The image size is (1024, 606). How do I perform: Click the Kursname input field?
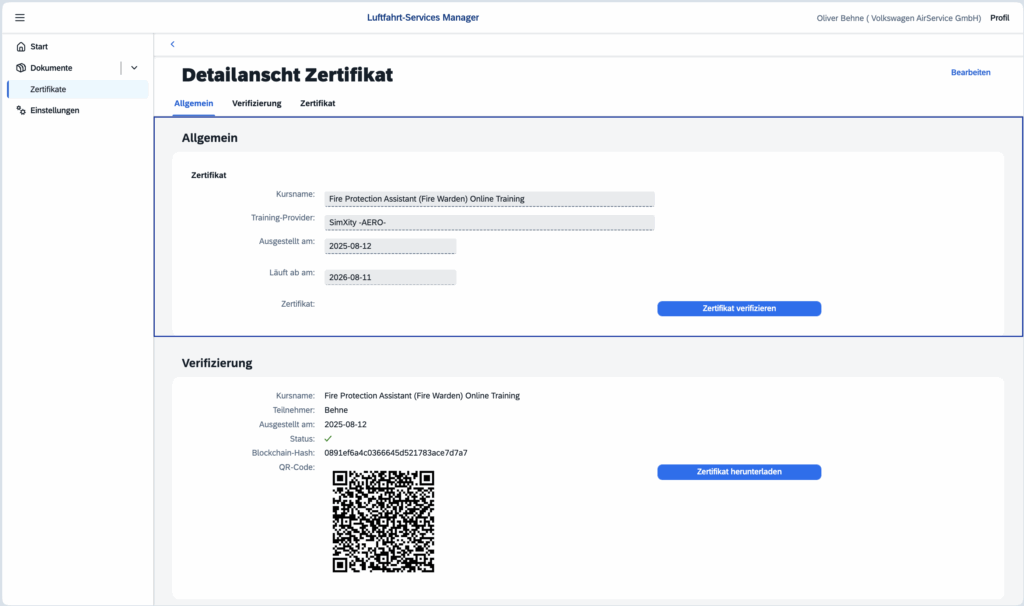tap(489, 199)
